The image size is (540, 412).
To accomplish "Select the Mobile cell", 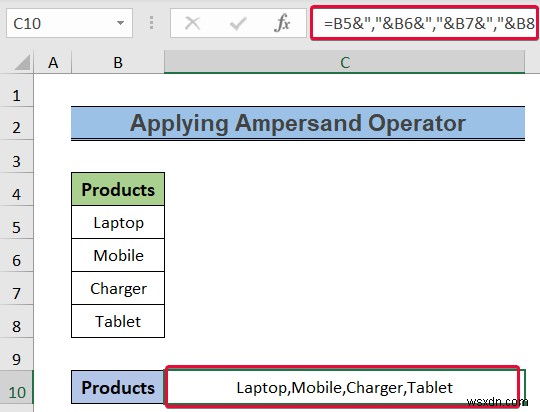I will tap(118, 256).
